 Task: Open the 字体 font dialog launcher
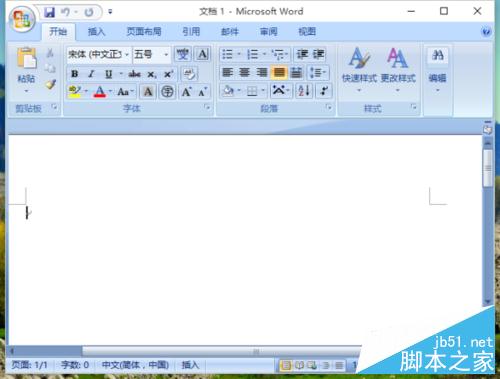207,107
